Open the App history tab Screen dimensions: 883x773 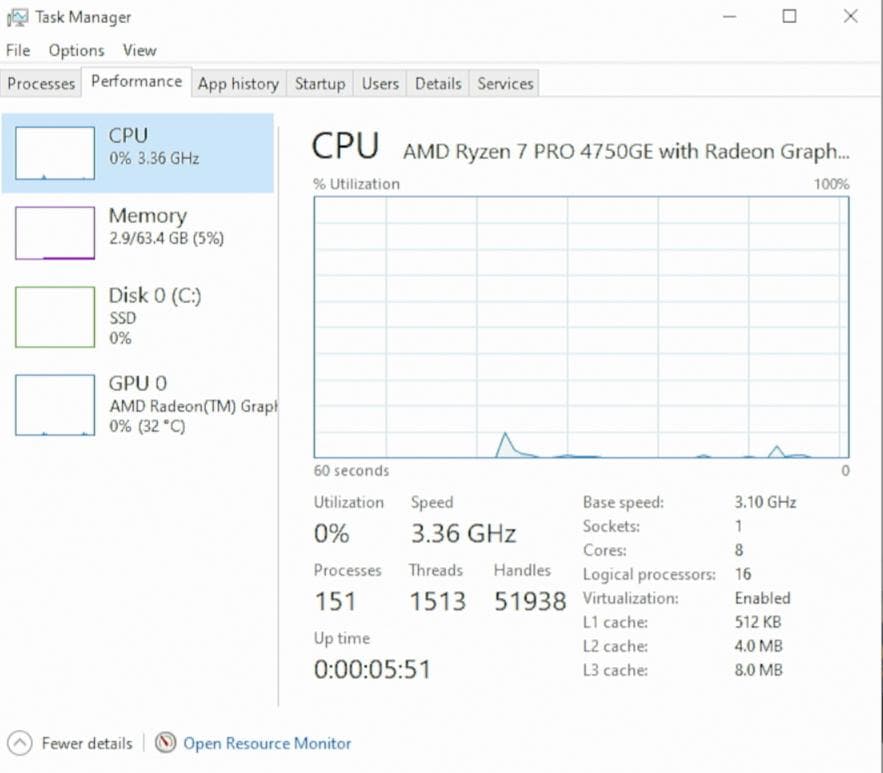point(238,84)
